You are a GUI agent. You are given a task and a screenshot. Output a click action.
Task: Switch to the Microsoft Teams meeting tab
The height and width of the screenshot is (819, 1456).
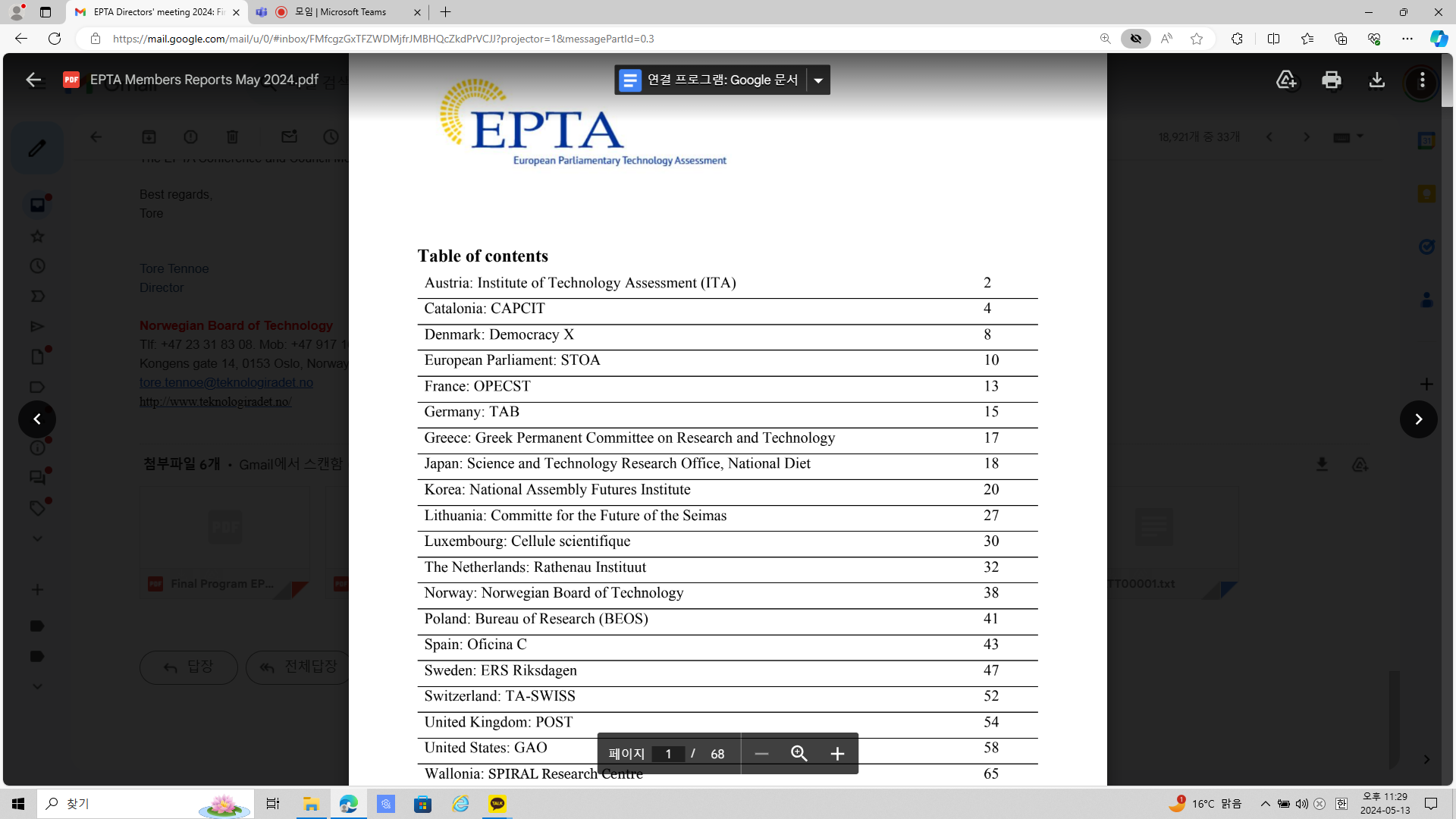[x=339, y=12]
